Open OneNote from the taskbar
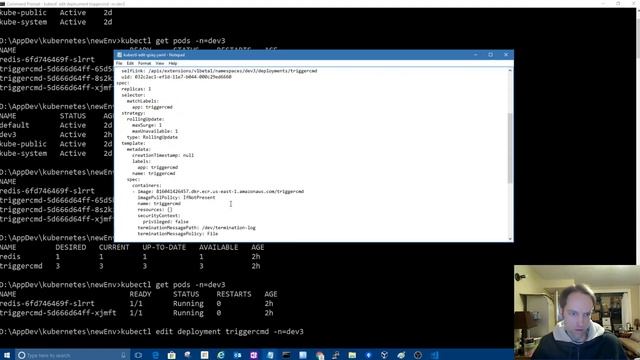Image resolution: width=640 pixels, height=360 pixels. pyautogui.click(x=253, y=355)
